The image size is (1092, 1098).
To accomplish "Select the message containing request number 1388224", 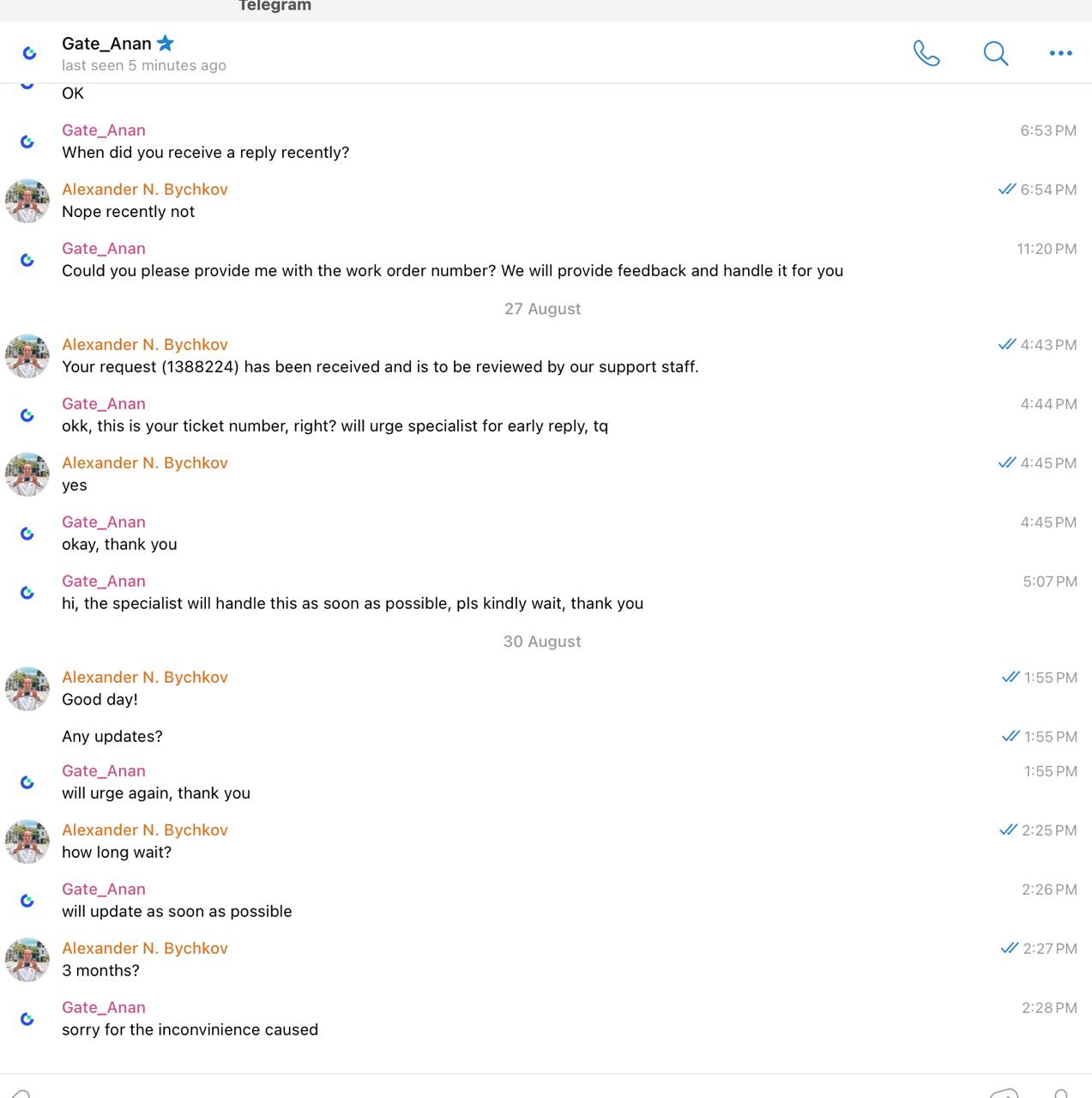I will tap(380, 367).
